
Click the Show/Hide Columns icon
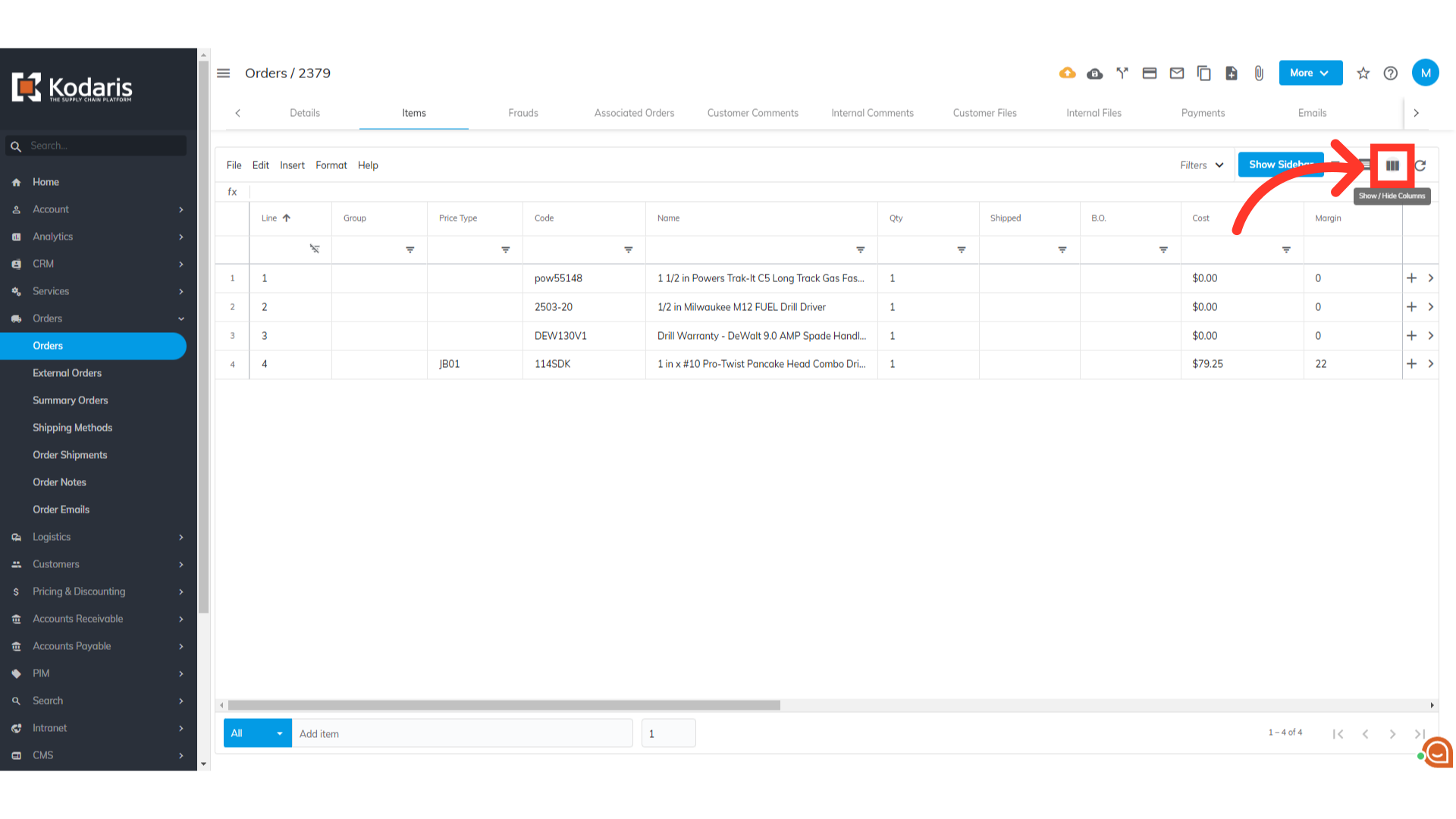[1392, 165]
